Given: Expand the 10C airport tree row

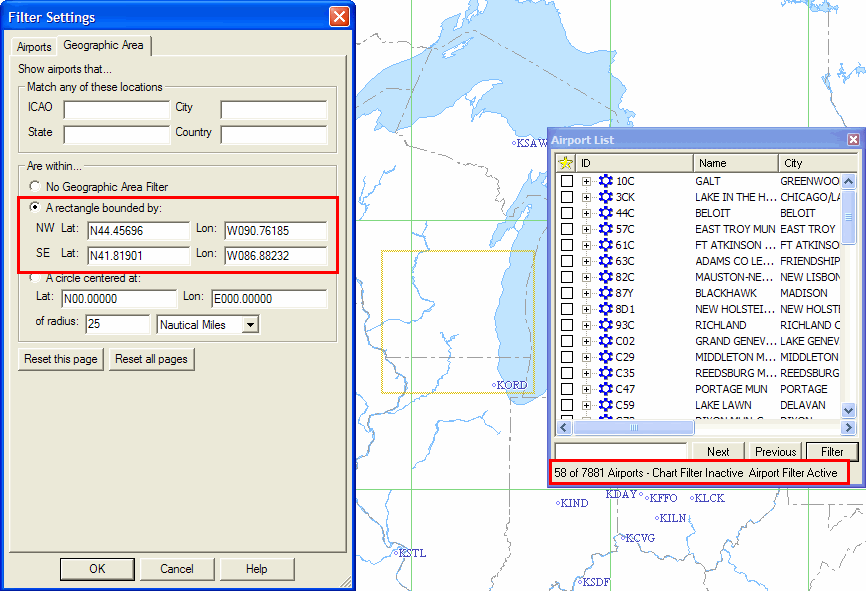Looking at the screenshot, I should click(x=586, y=181).
